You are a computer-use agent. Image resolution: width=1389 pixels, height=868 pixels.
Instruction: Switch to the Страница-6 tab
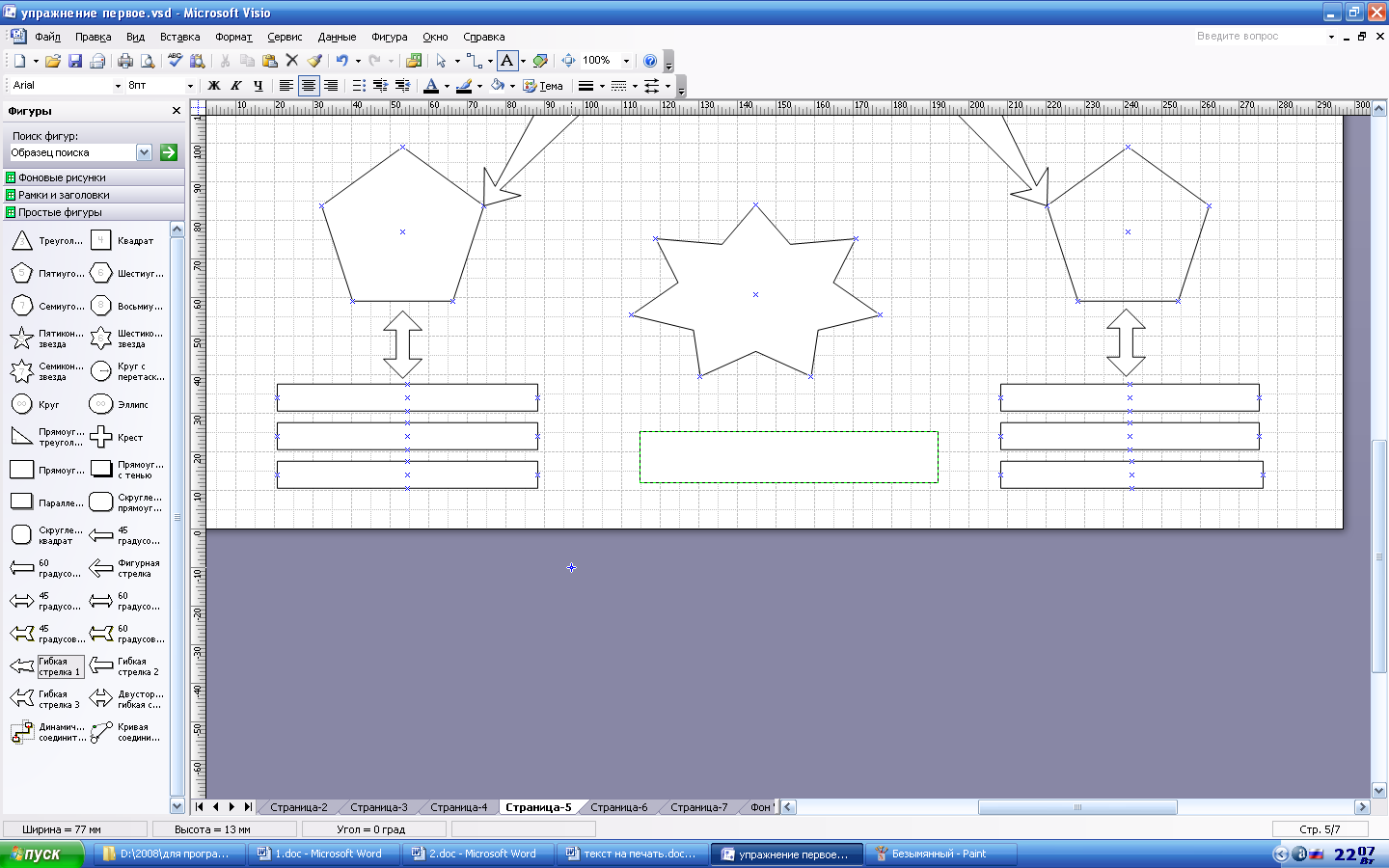[x=619, y=807]
